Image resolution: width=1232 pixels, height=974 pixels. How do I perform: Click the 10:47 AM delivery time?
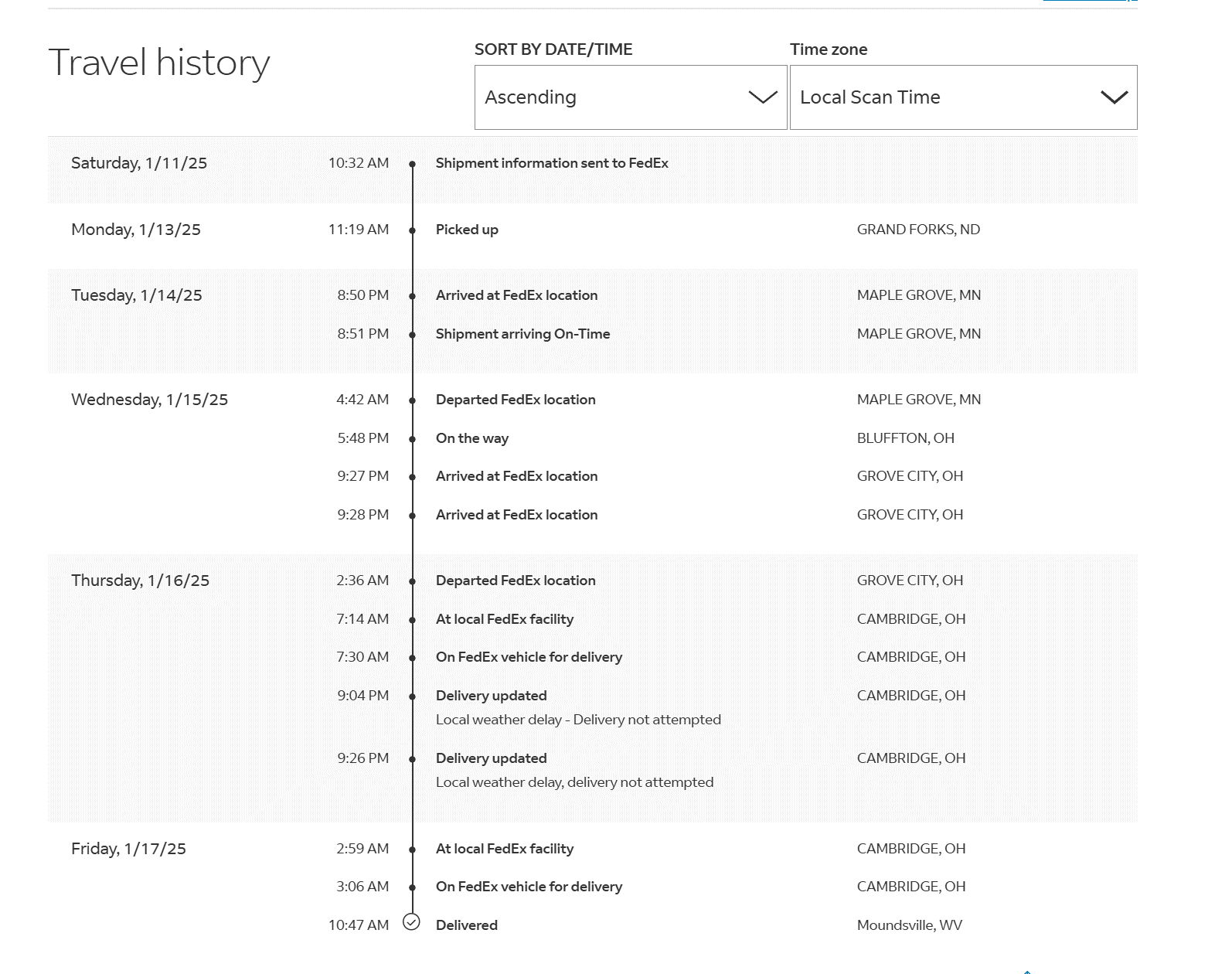tap(359, 925)
